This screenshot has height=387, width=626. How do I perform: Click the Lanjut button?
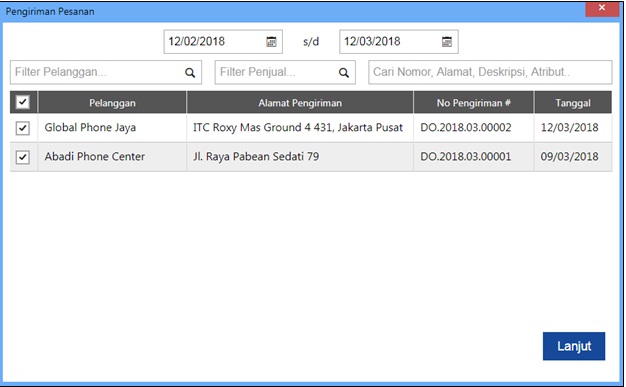(574, 346)
